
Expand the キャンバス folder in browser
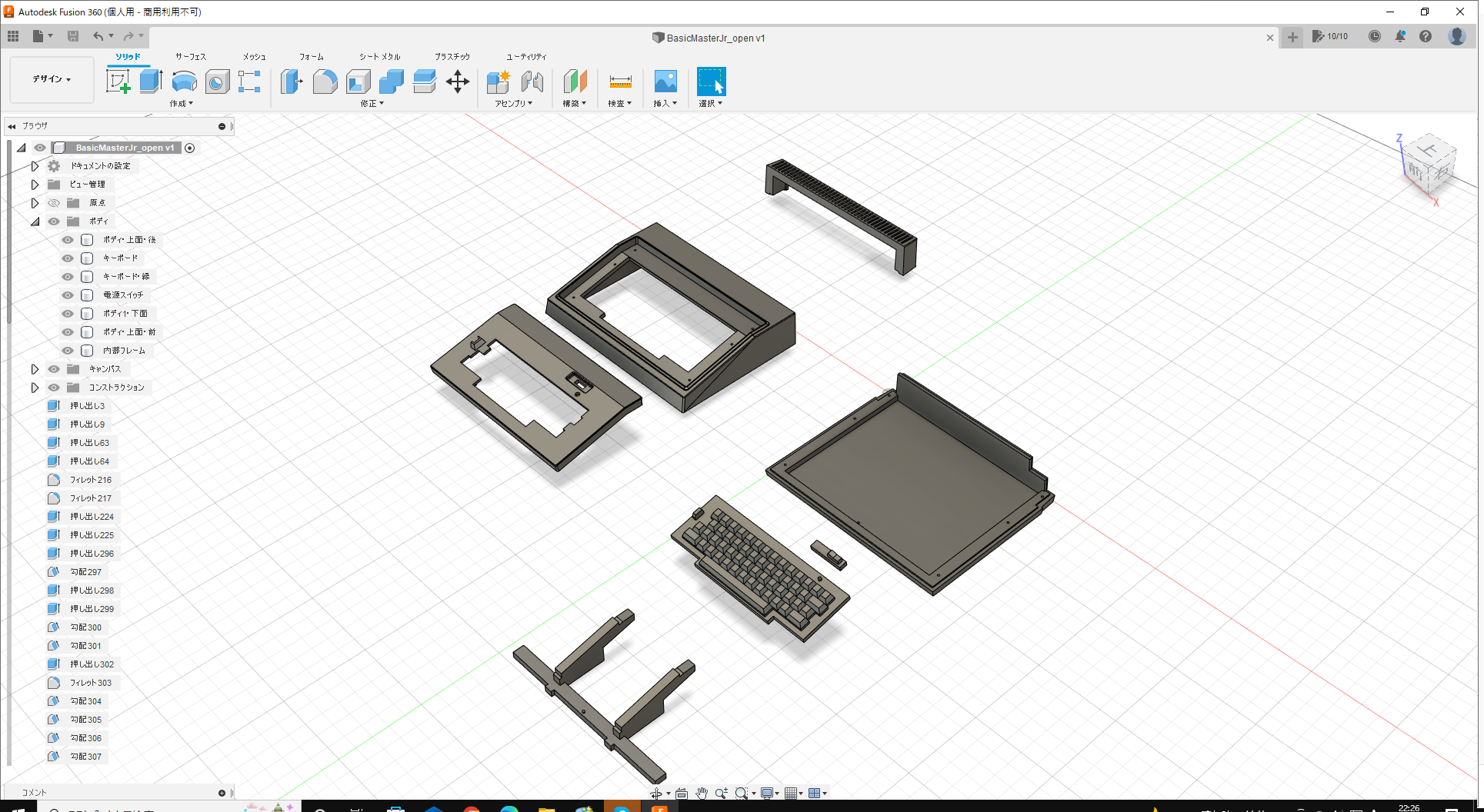35,368
